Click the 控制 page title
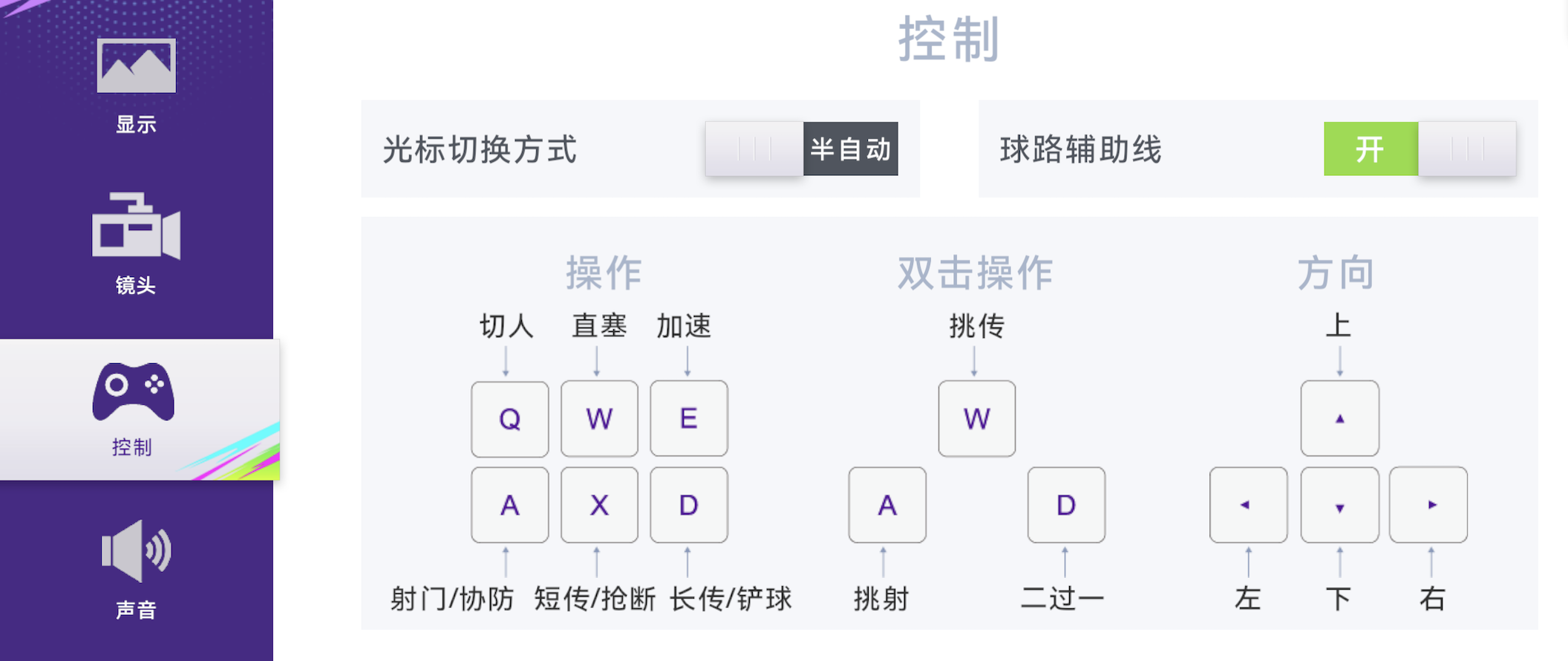 (x=950, y=39)
